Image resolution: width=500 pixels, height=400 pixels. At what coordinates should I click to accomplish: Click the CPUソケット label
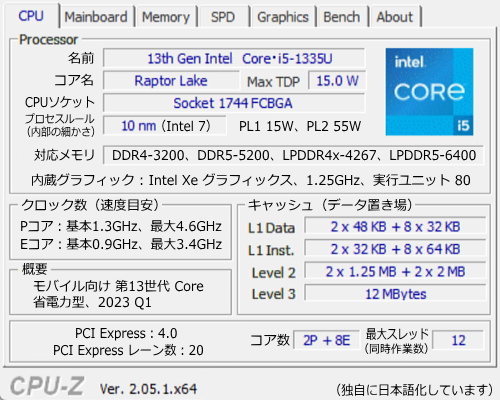coord(60,102)
